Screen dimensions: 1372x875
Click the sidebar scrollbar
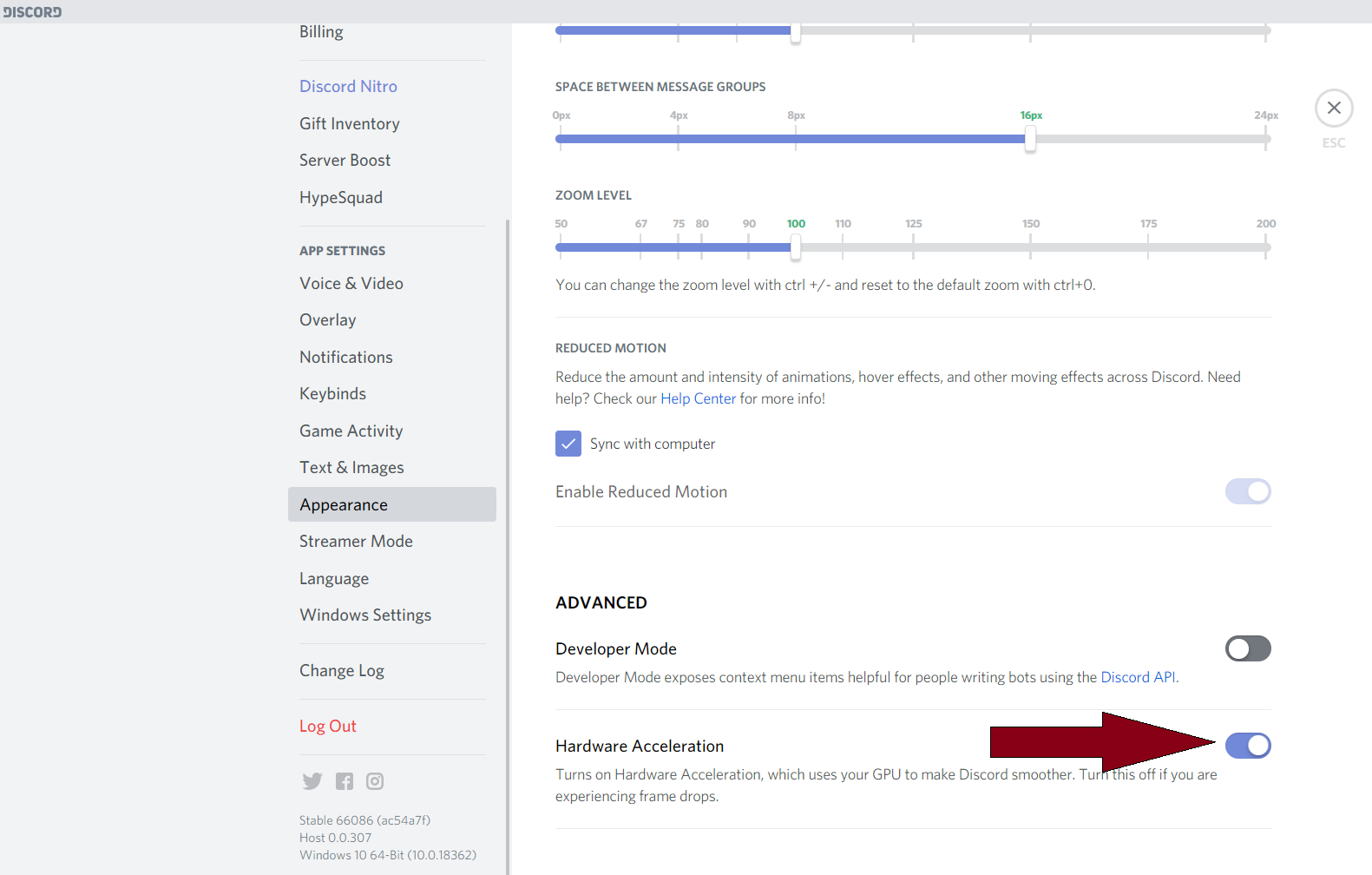(x=508, y=547)
